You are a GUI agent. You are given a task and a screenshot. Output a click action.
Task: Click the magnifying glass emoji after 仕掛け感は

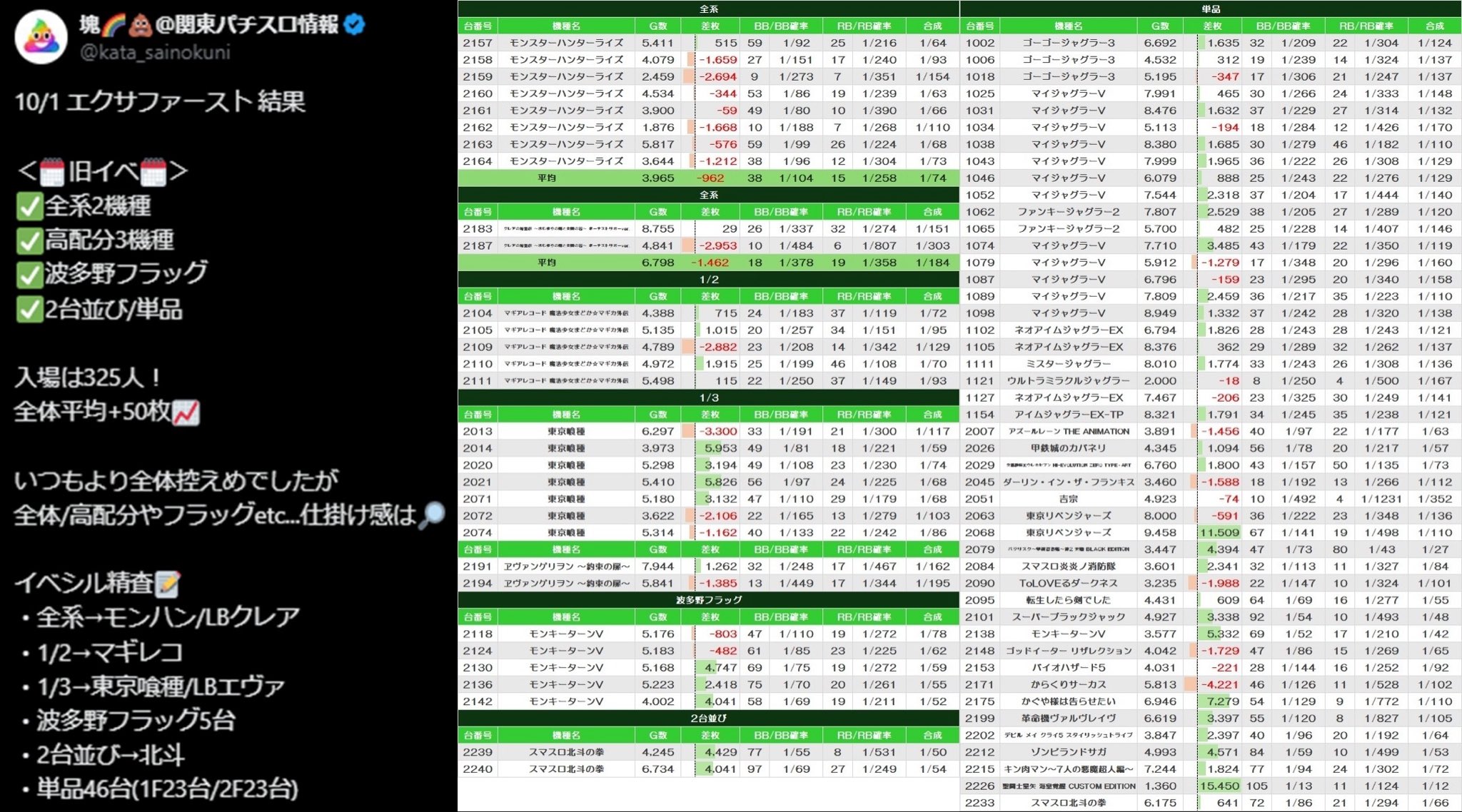(x=431, y=515)
